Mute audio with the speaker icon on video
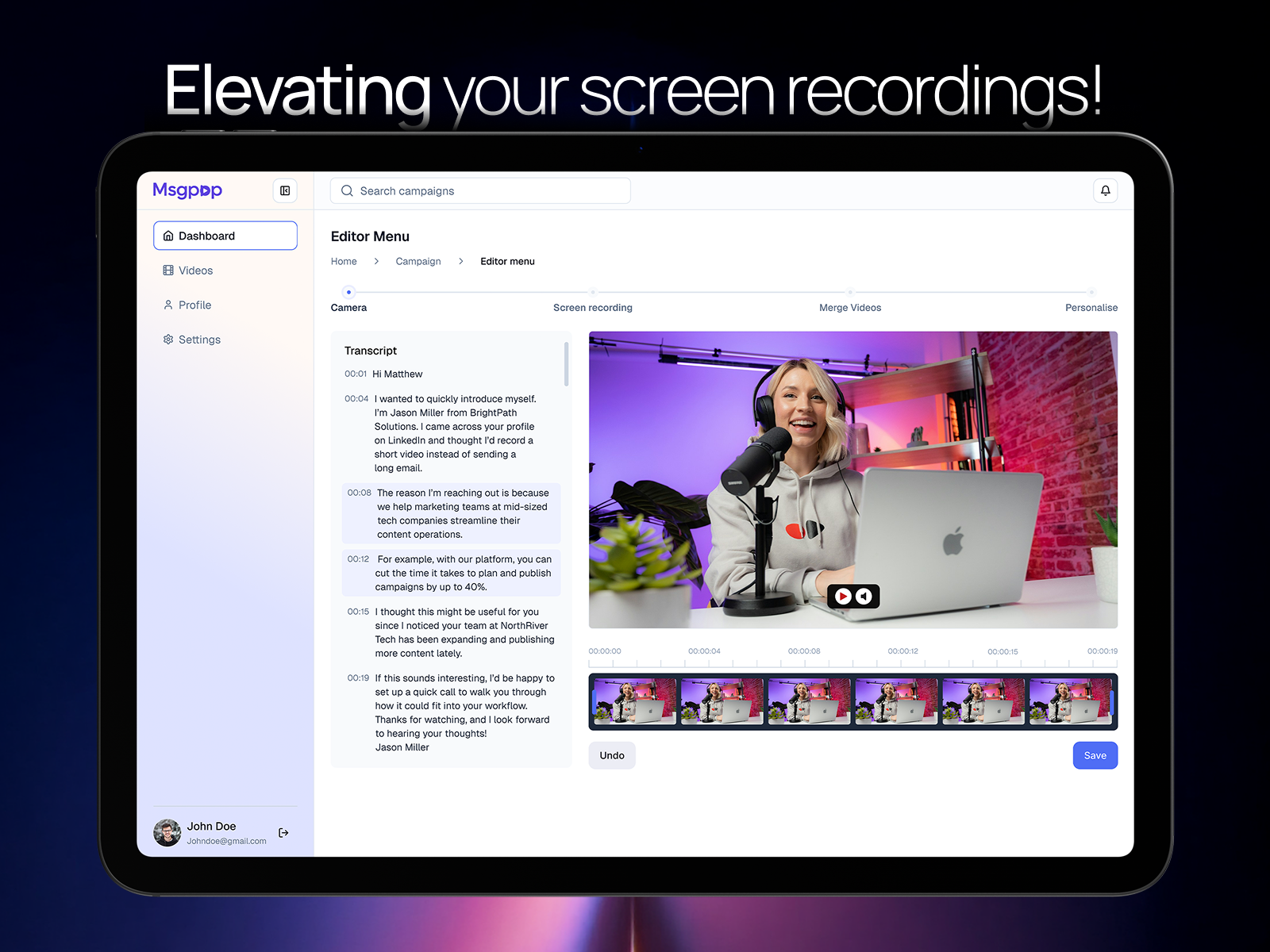Image resolution: width=1270 pixels, height=952 pixels. point(864,596)
